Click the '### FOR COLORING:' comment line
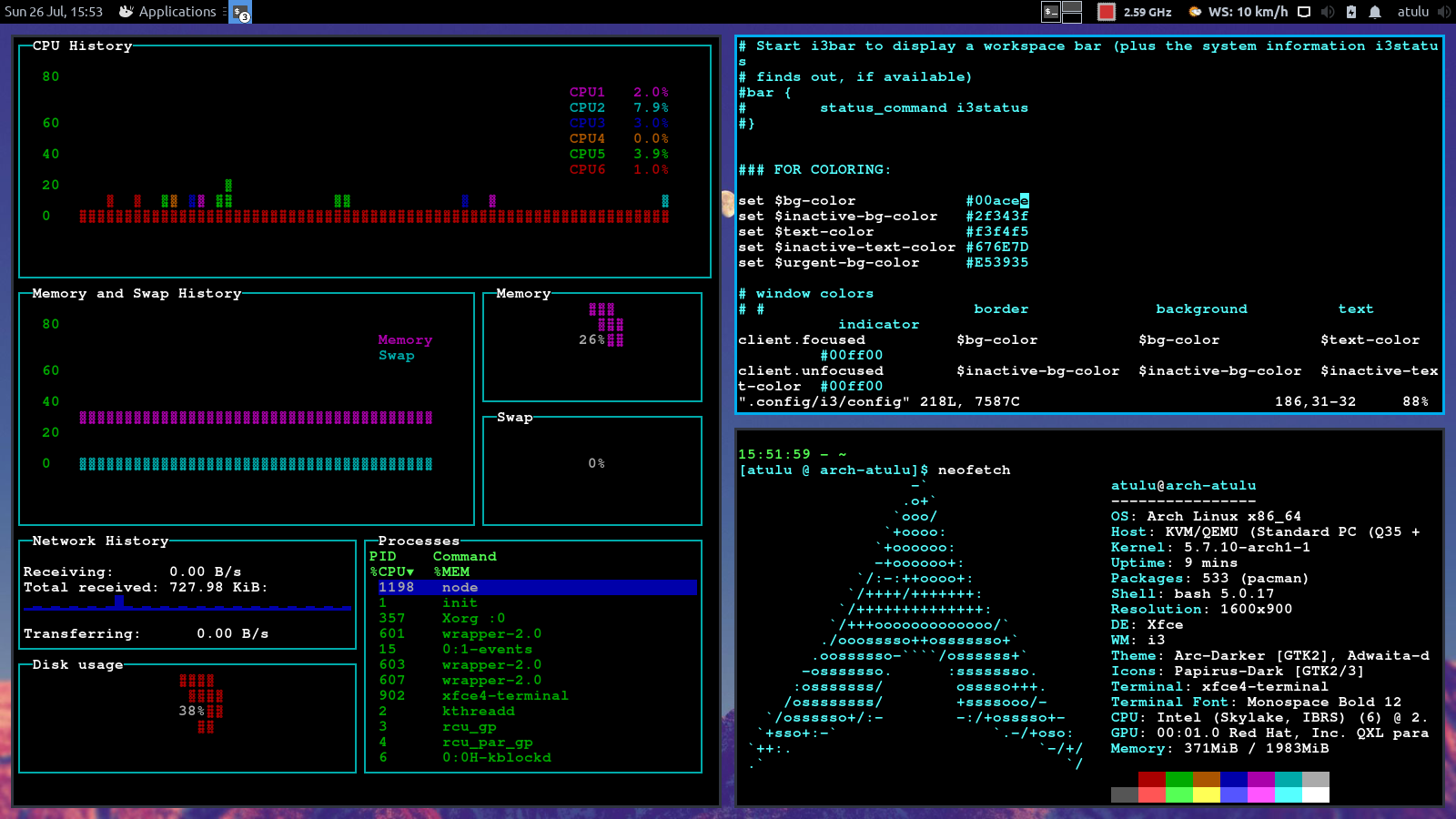 815,170
